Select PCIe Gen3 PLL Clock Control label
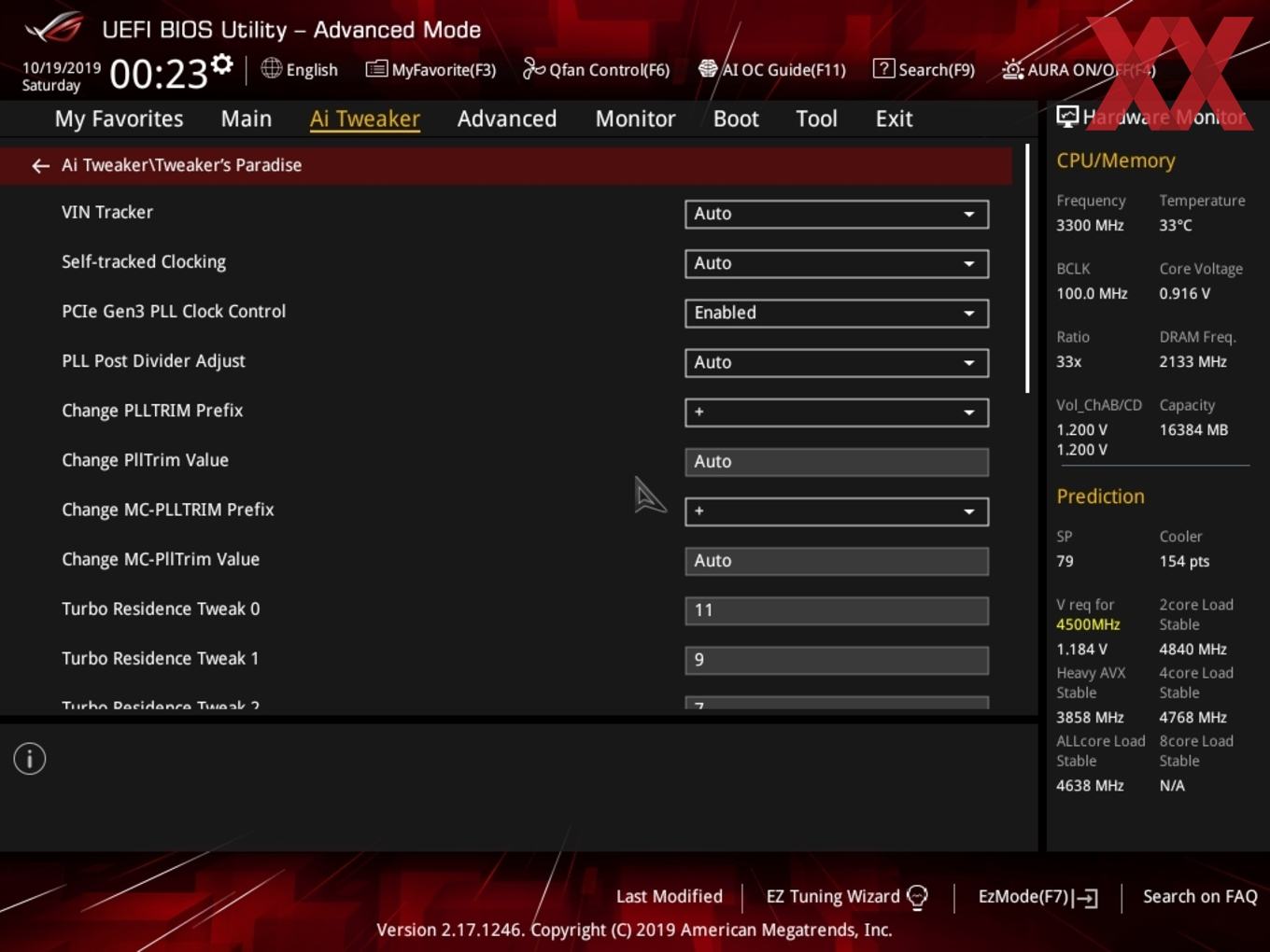This screenshot has width=1270, height=952. 174,311
